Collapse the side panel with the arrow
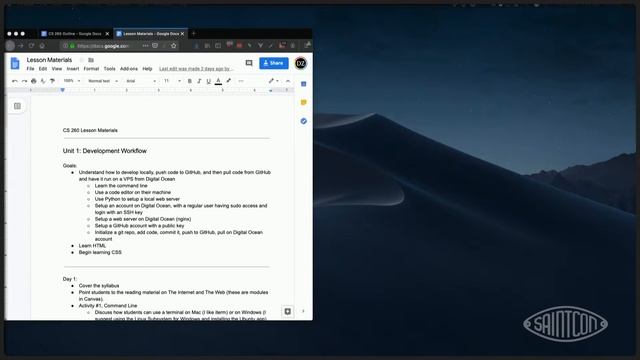 coord(303,311)
